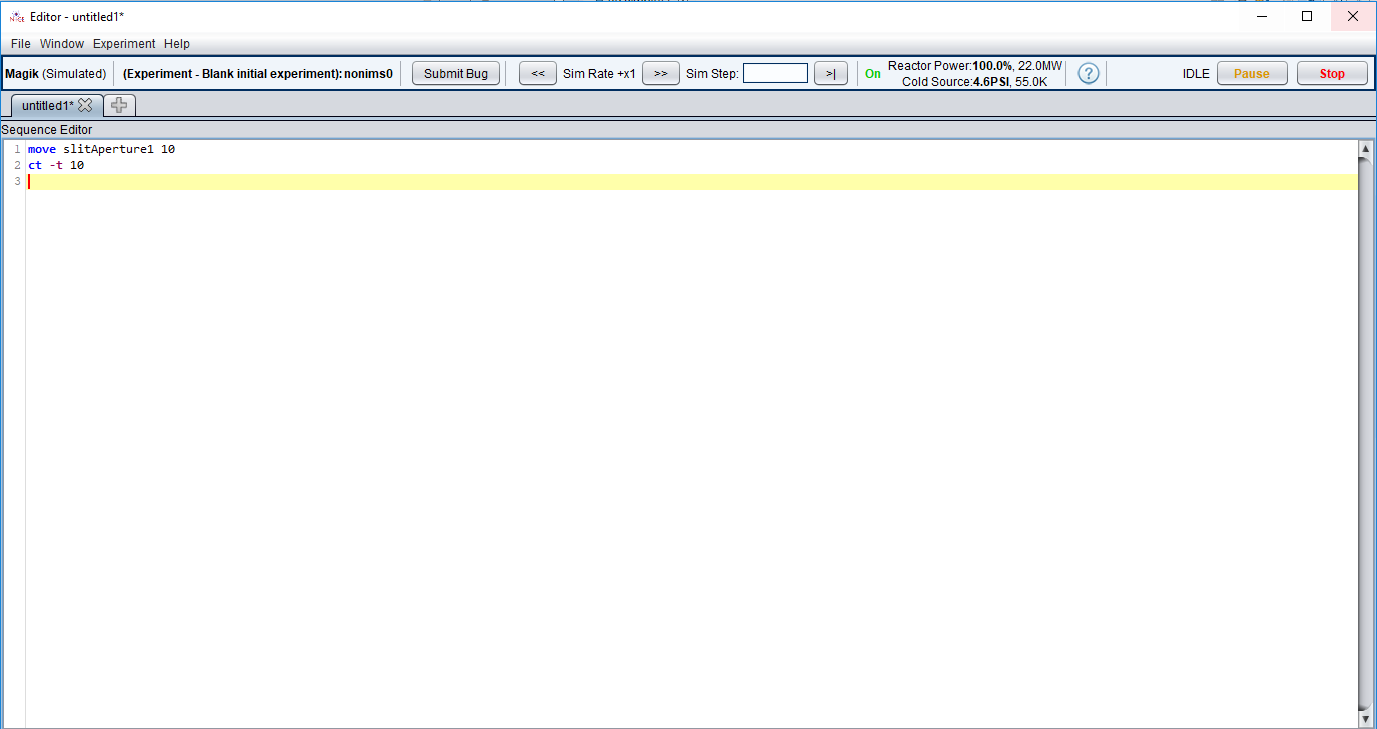Image resolution: width=1377 pixels, height=729 pixels.
Task: Click line 1 'move slitAperture1 10' text
Action: coord(101,149)
